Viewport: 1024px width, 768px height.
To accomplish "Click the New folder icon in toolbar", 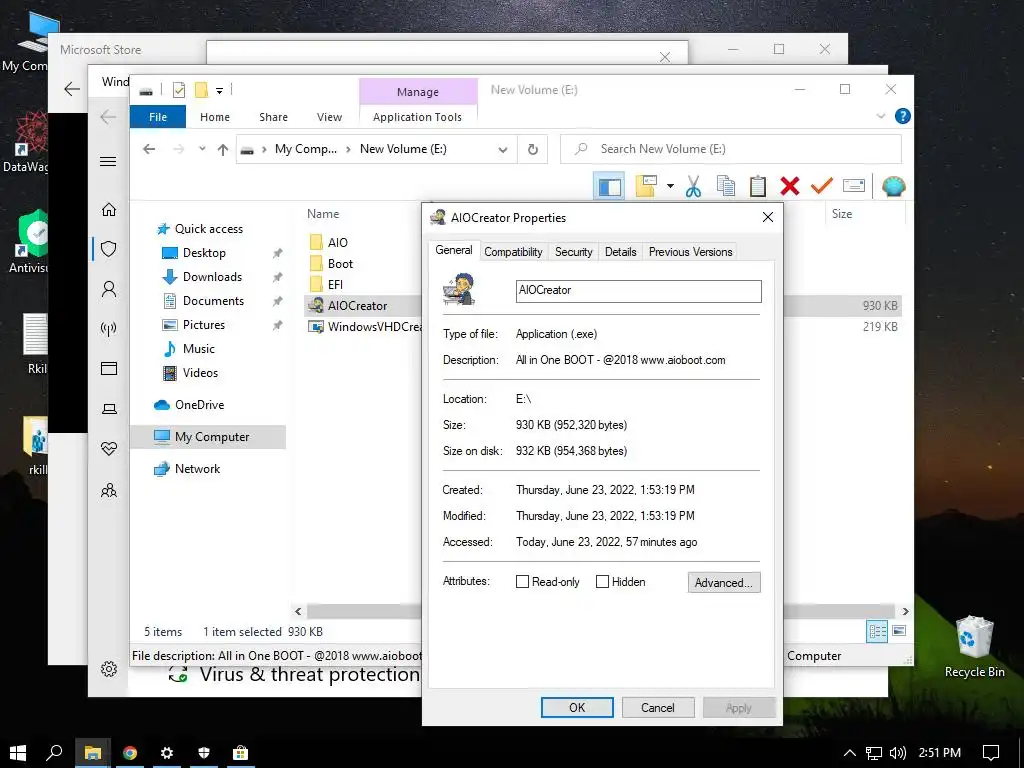I will [646, 187].
